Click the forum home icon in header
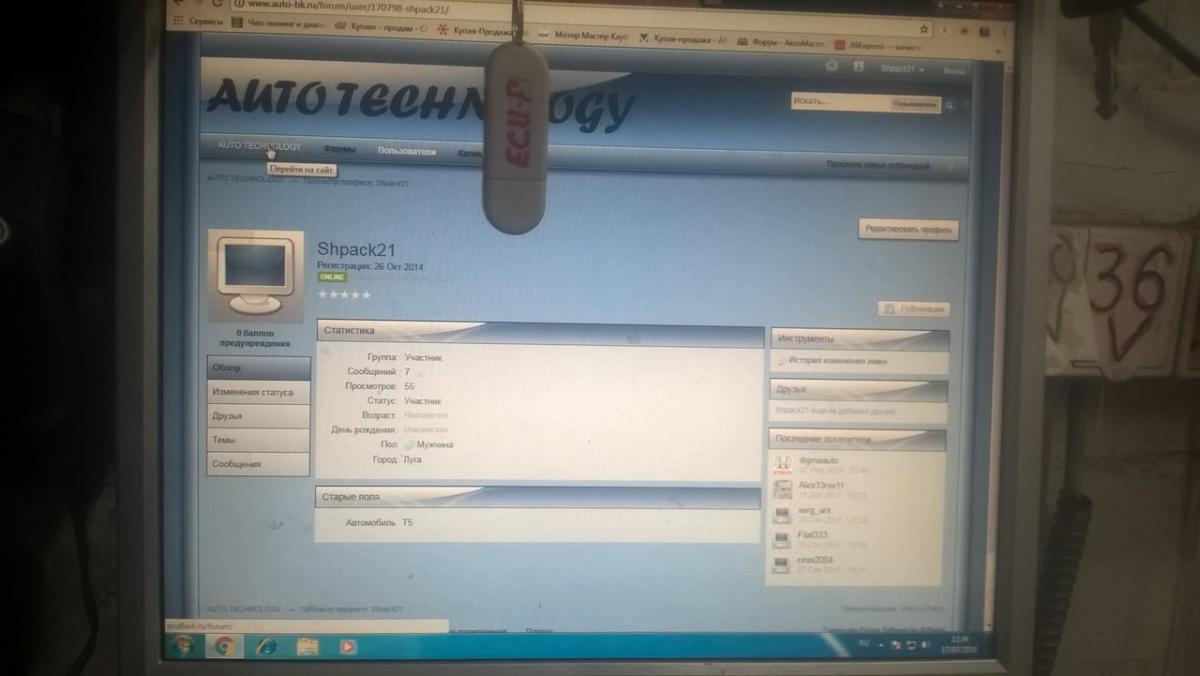 pos(831,66)
